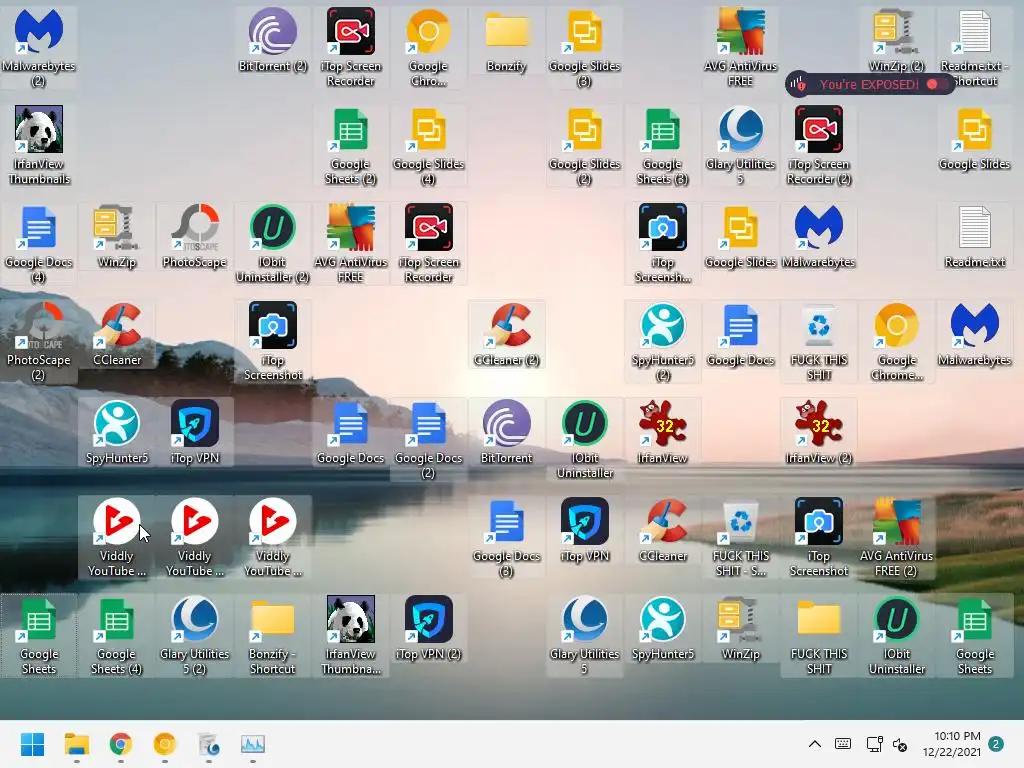Open the Google Sheets (3) icon
Image resolution: width=1024 pixels, height=768 pixels.
point(662,145)
